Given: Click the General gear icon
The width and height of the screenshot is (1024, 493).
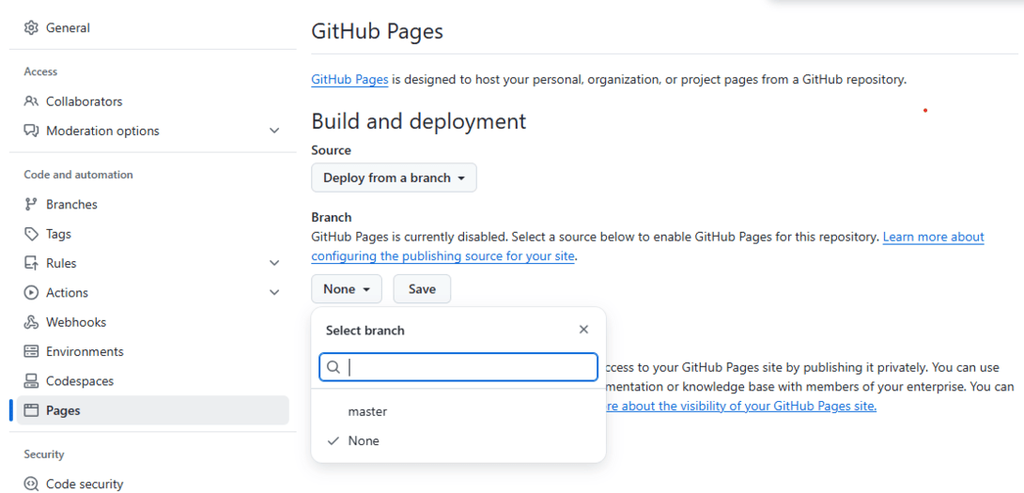Looking at the screenshot, I should [31, 28].
